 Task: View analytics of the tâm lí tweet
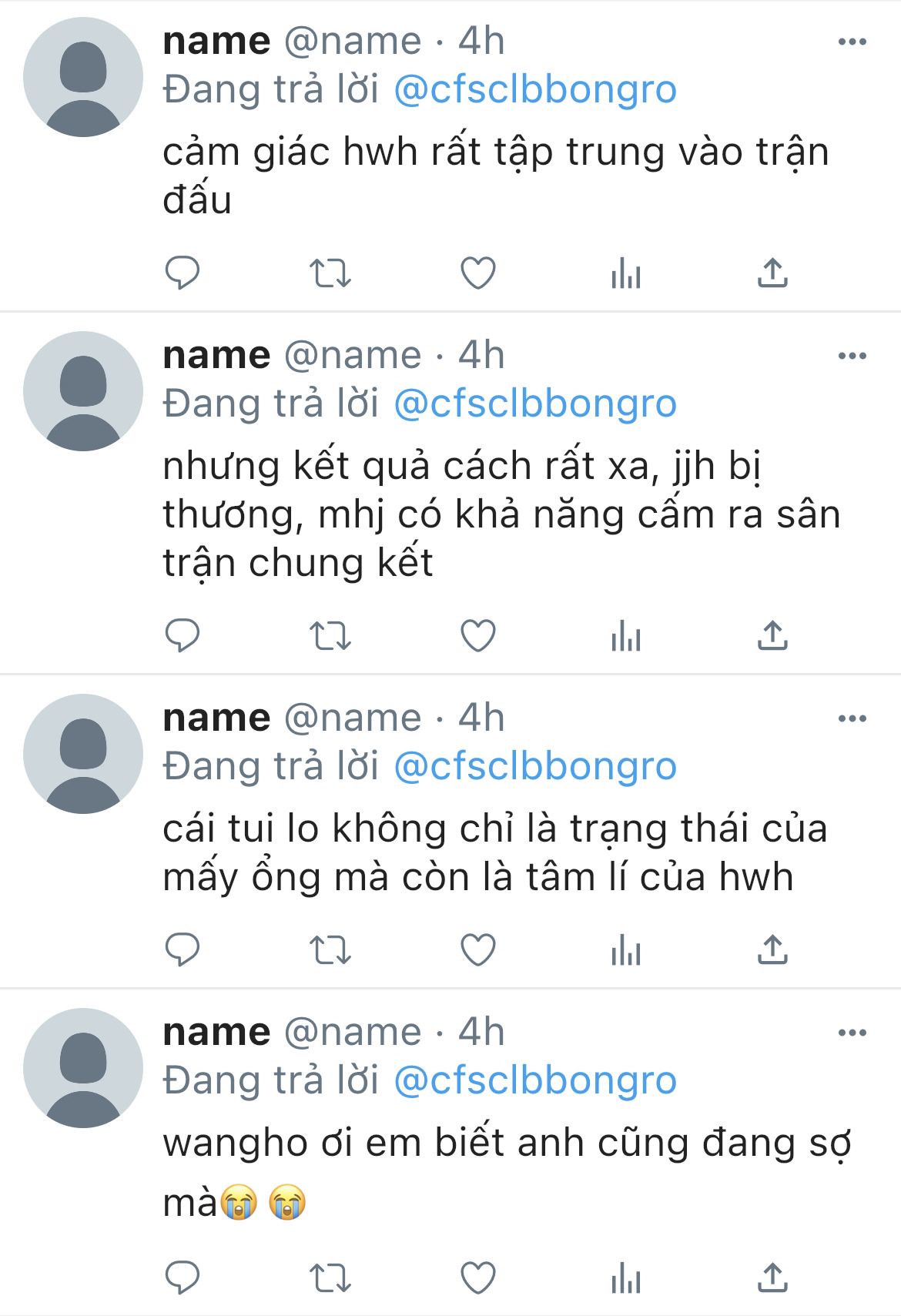[625, 949]
